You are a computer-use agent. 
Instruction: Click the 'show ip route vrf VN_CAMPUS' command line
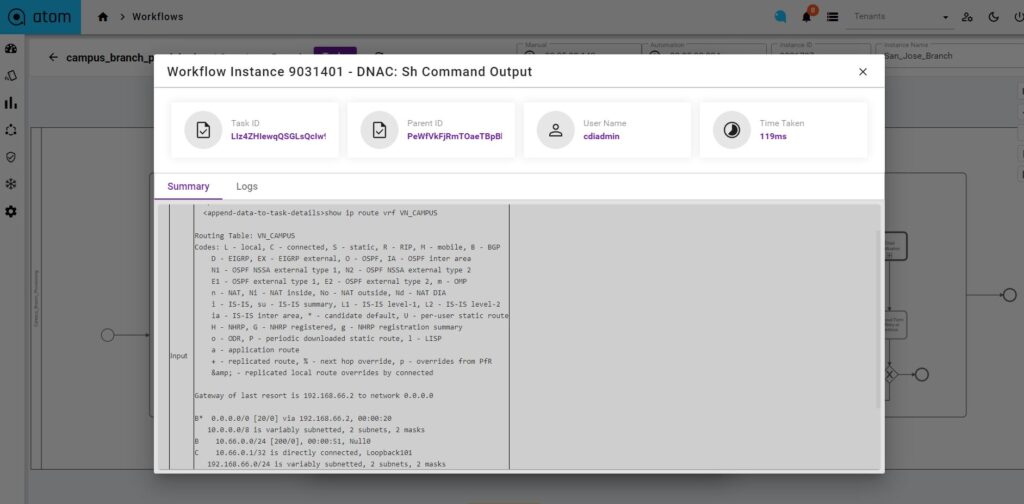[320, 213]
